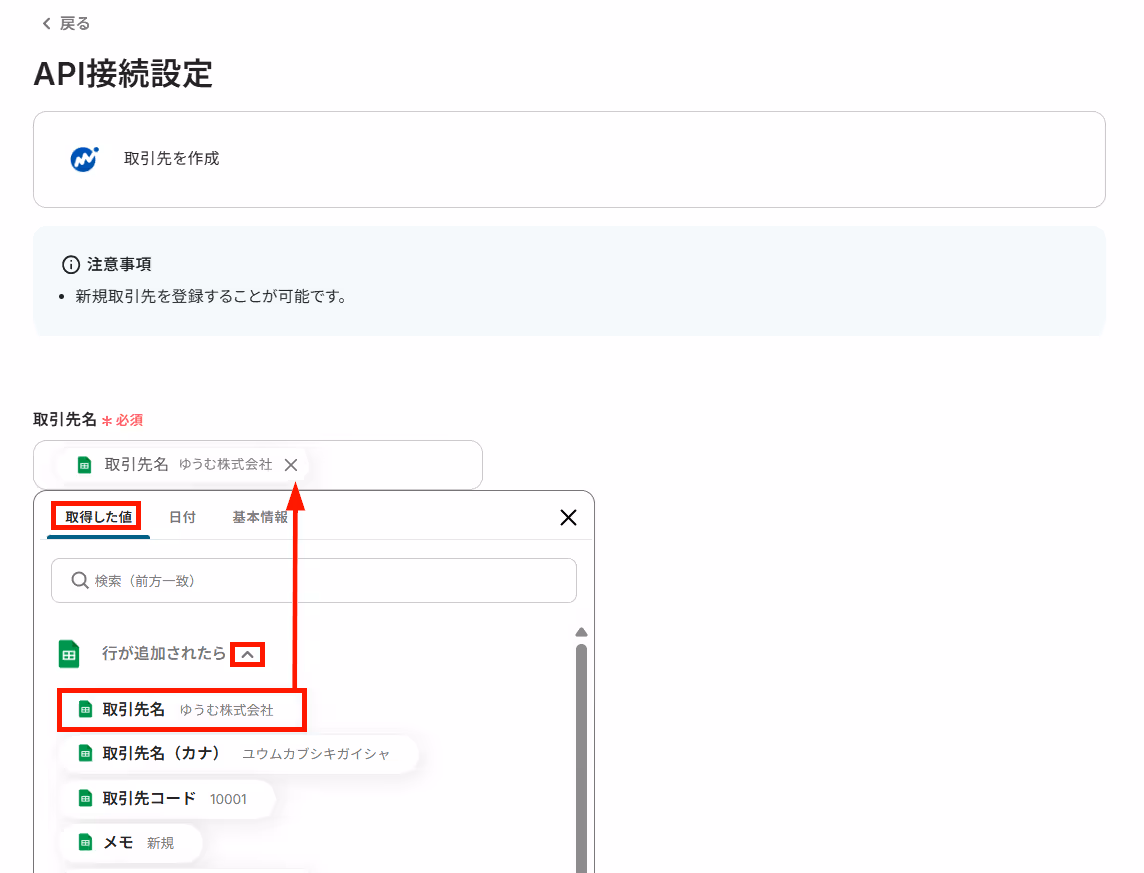Viewport: 1144px width, 873px height.
Task: Click the 行が追加されたら section heading text
Action: pyautogui.click(x=164, y=653)
